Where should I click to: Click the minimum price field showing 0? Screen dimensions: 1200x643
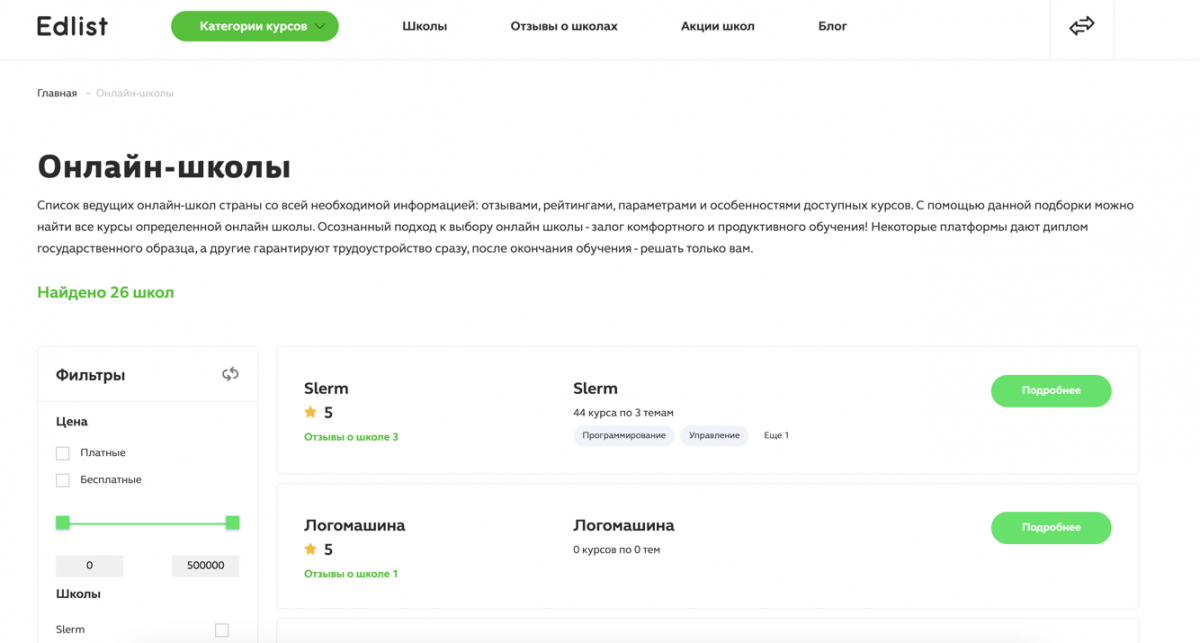89,566
